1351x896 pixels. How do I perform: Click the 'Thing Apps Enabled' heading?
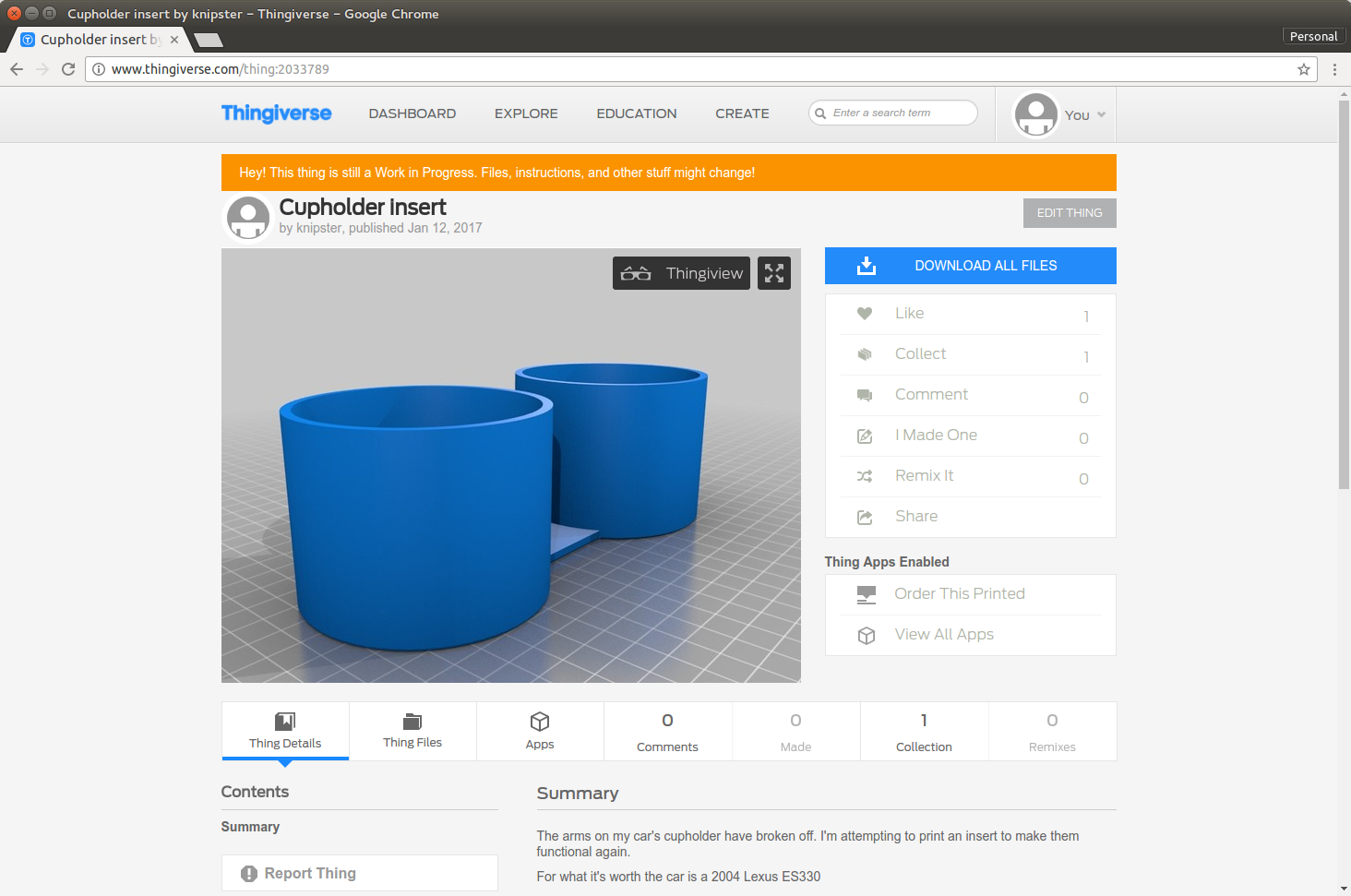pyautogui.click(x=887, y=562)
